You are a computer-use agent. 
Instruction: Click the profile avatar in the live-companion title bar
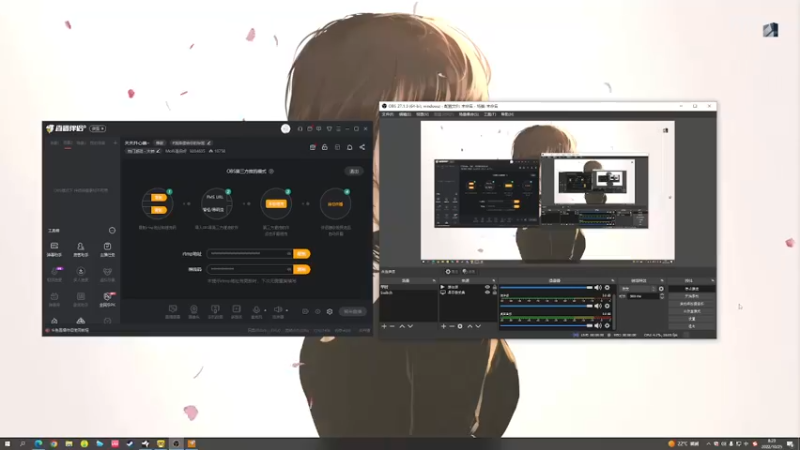[x=286, y=129]
